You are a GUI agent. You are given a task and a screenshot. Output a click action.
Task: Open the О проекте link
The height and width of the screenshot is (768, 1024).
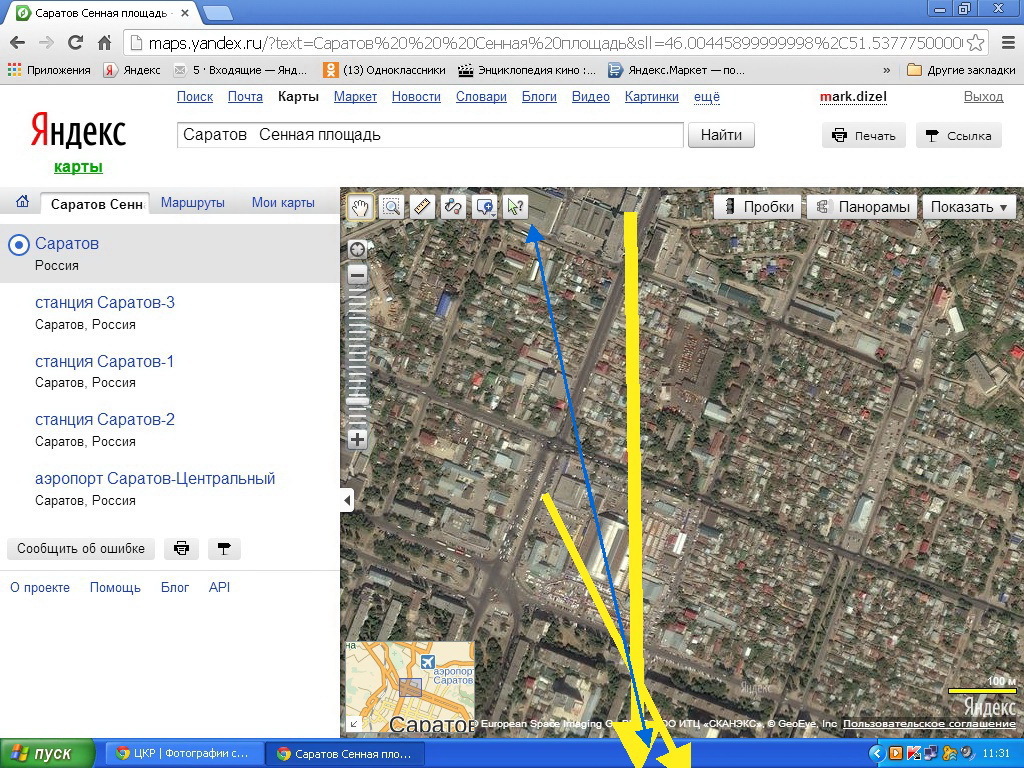tap(40, 587)
